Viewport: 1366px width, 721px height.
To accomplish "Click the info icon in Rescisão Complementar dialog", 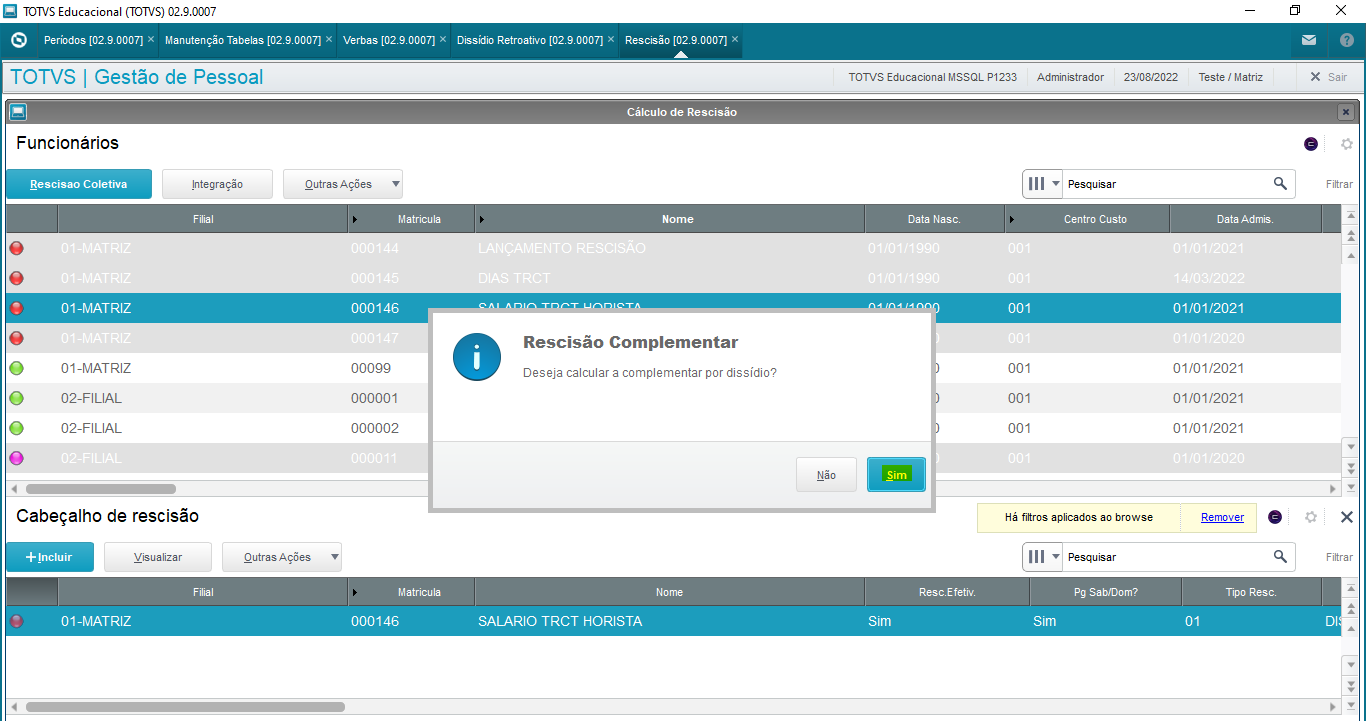I will 477,357.
